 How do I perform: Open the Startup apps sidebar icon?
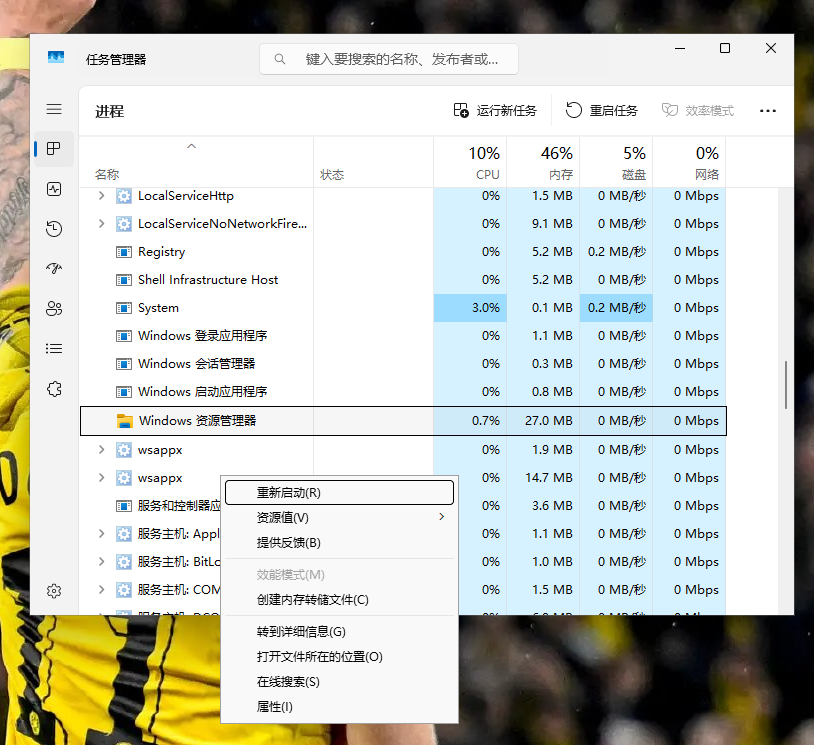click(x=54, y=268)
